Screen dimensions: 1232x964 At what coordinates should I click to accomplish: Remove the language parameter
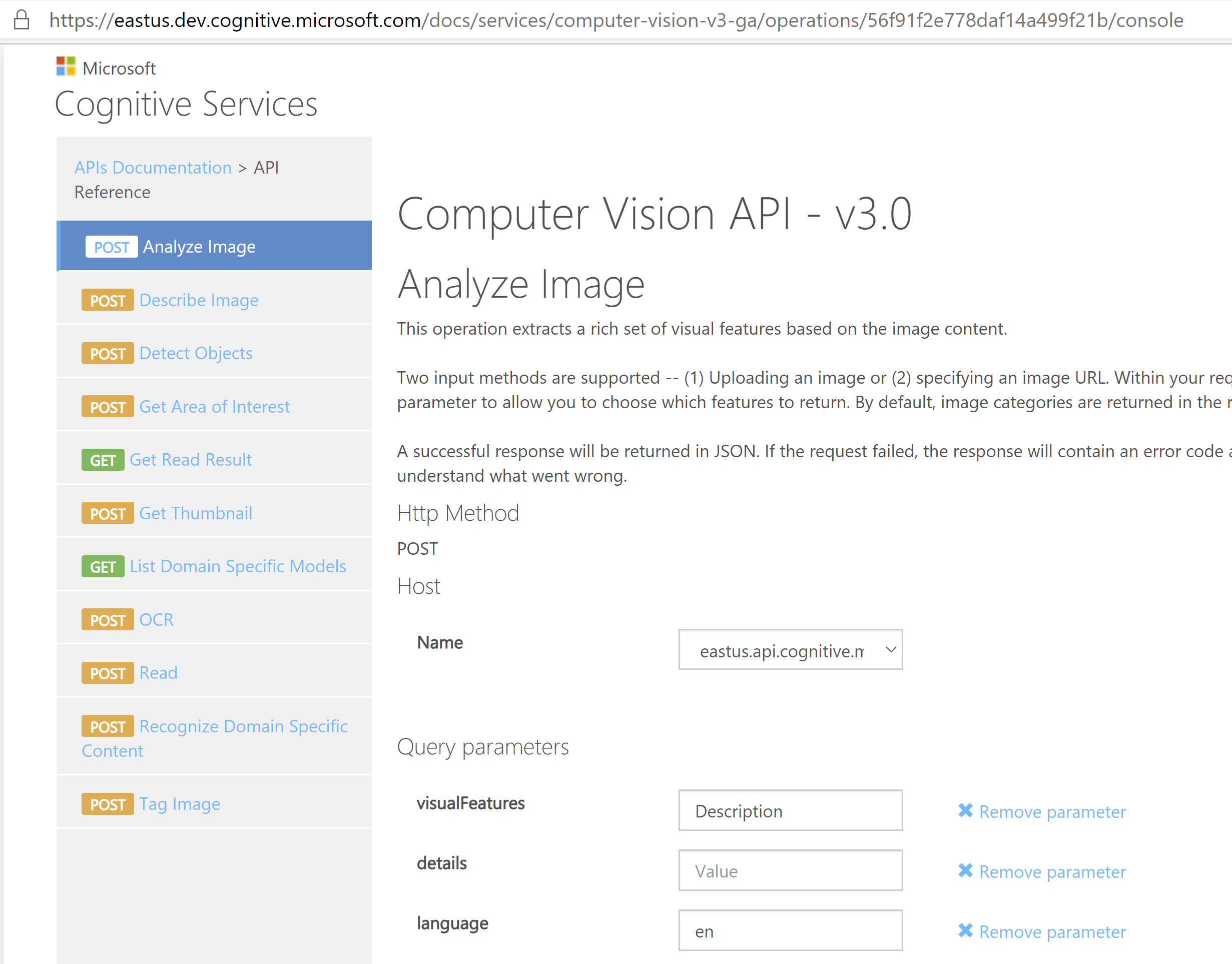(x=1042, y=931)
